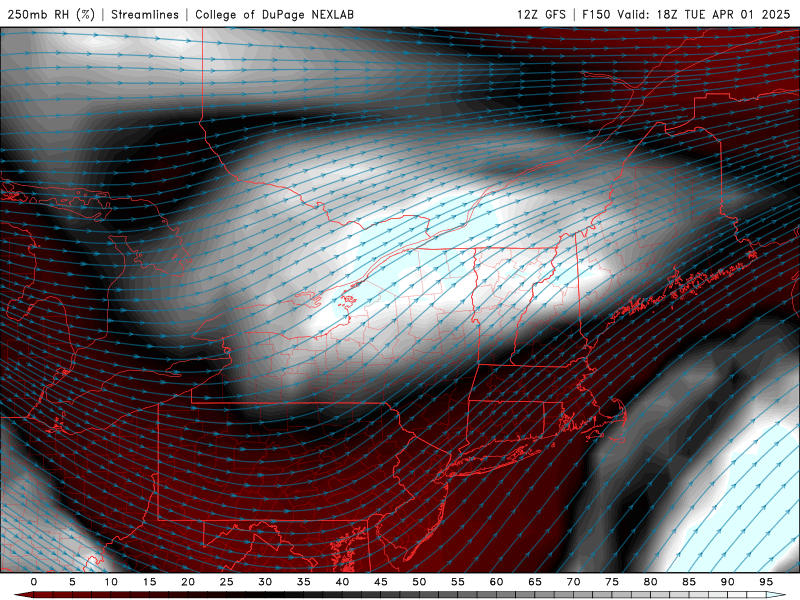Viewport: 800px width, 600px height.
Task: Click the colorbar value 10
Action: pyautogui.click(x=111, y=582)
